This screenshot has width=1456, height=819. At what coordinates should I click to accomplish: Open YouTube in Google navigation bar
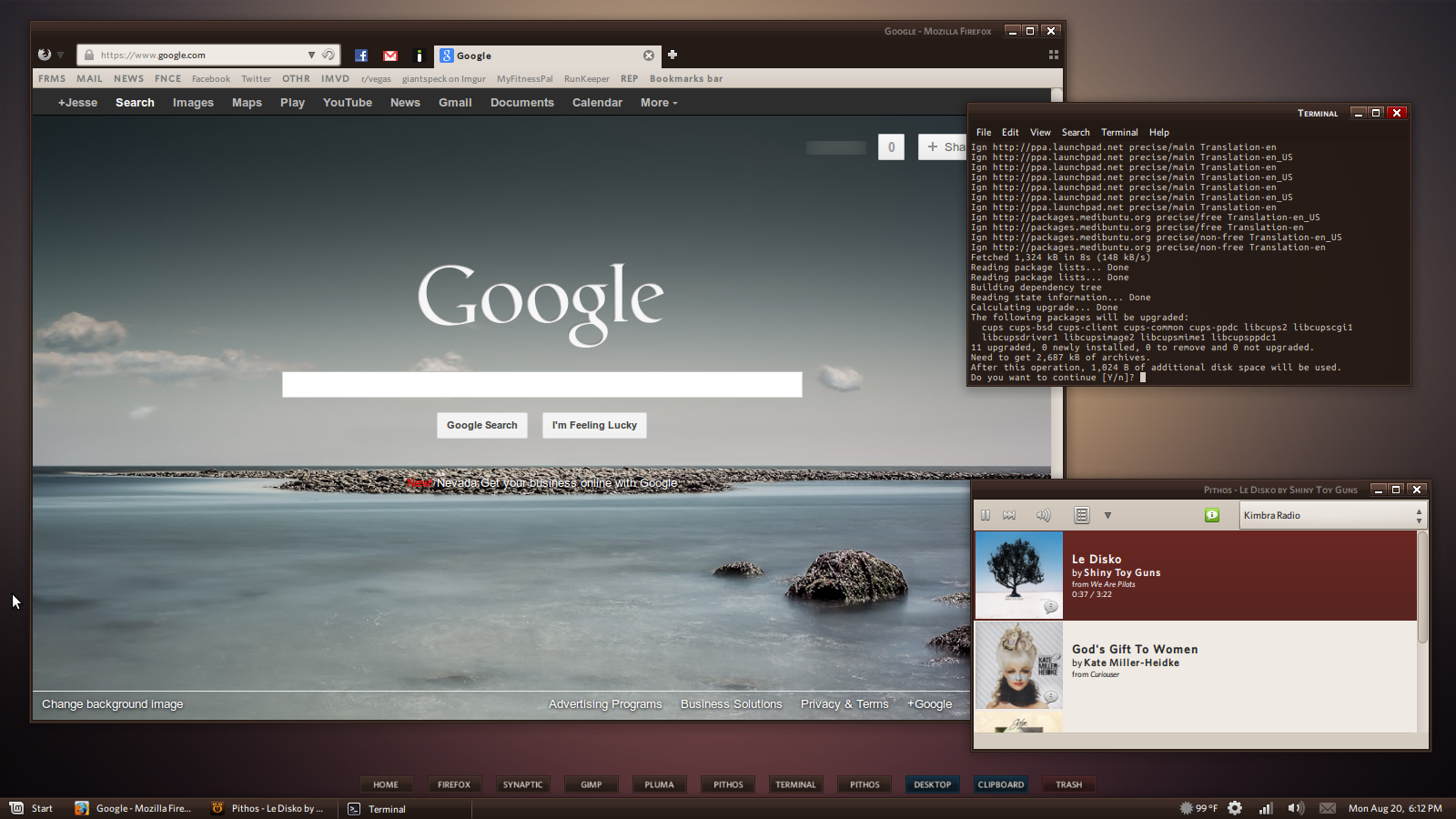[348, 103]
